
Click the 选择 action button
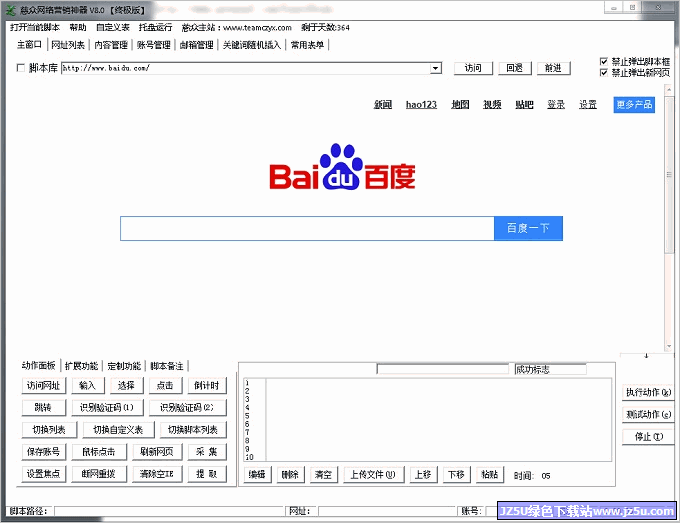coord(126,386)
